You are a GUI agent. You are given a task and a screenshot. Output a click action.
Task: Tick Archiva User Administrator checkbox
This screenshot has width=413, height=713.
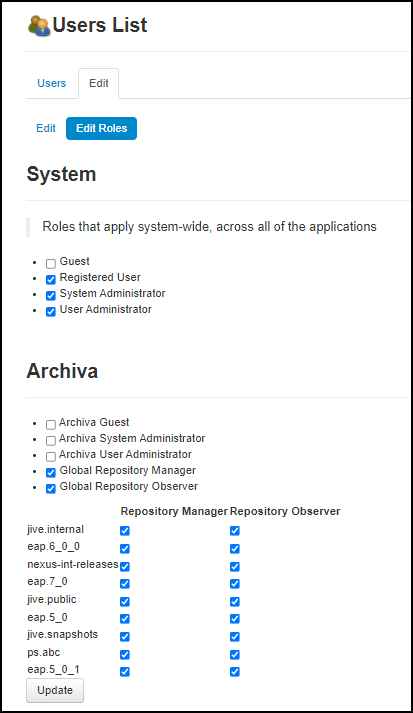(51, 456)
